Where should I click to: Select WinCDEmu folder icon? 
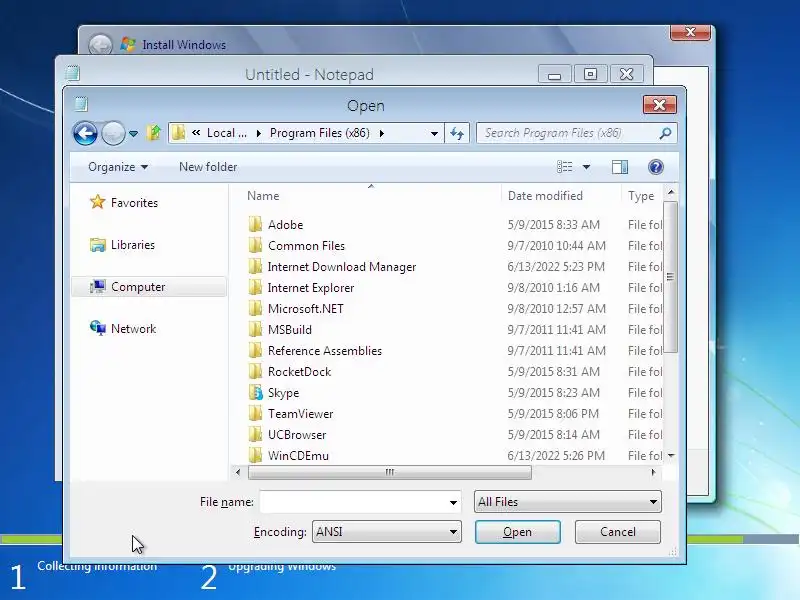tap(255, 455)
